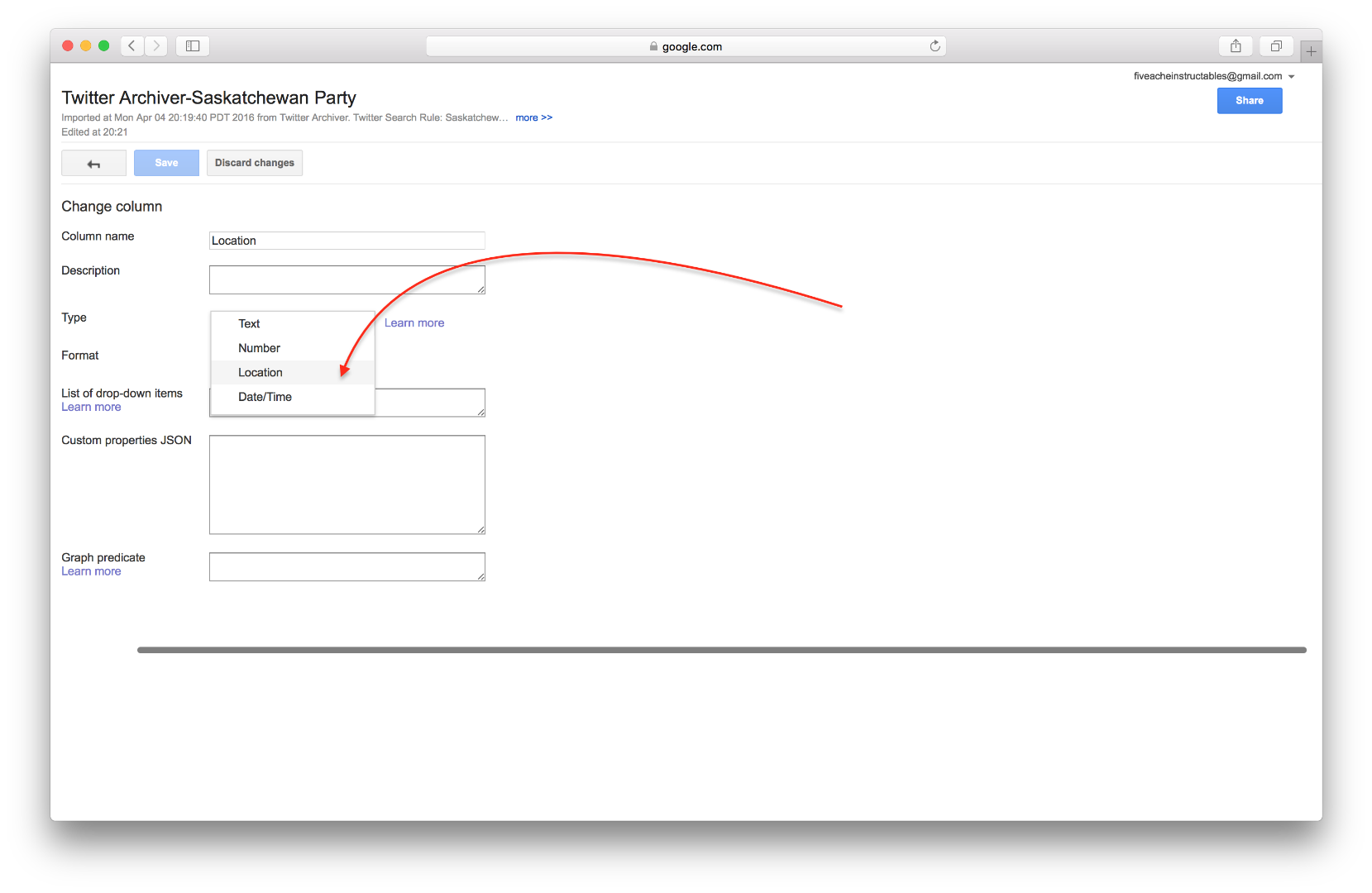Open the Safari share sheet
Image resolution: width=1372 pixels, height=893 pixels.
(1236, 45)
